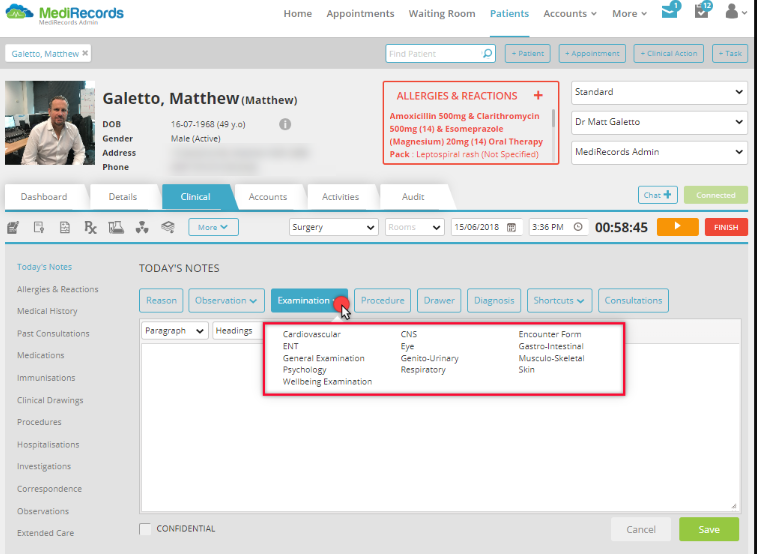This screenshot has width=757, height=554.
Task: Open Patients in top navigation
Action: pos(509,14)
